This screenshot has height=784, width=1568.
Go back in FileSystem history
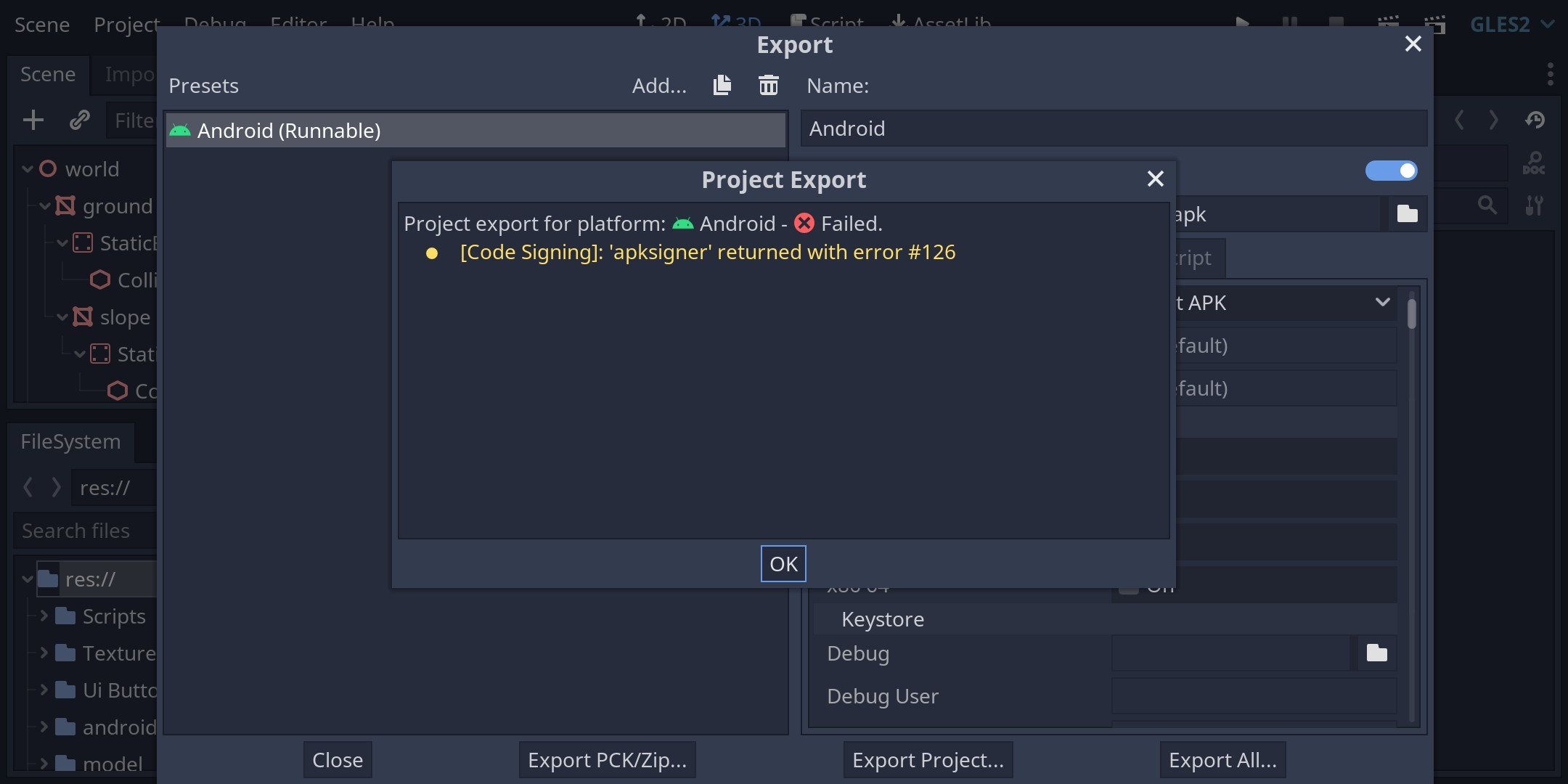tap(28, 487)
